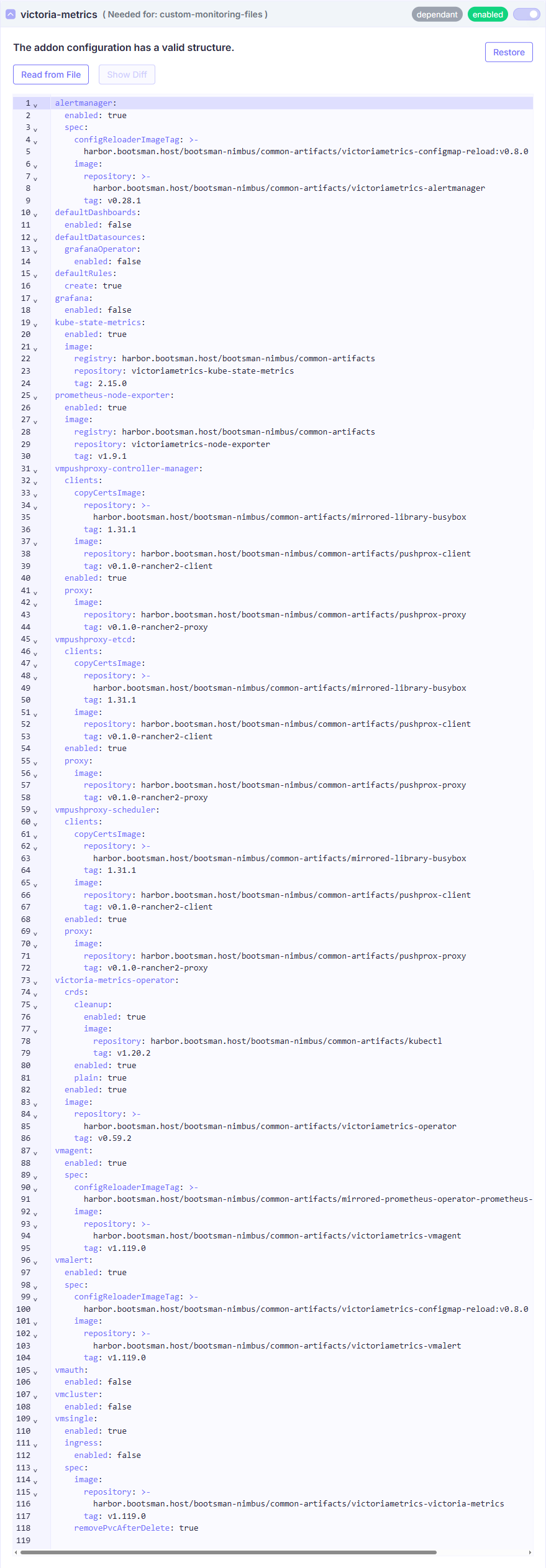Fold the vmpushproxy-etcd block on line 45

point(35,640)
